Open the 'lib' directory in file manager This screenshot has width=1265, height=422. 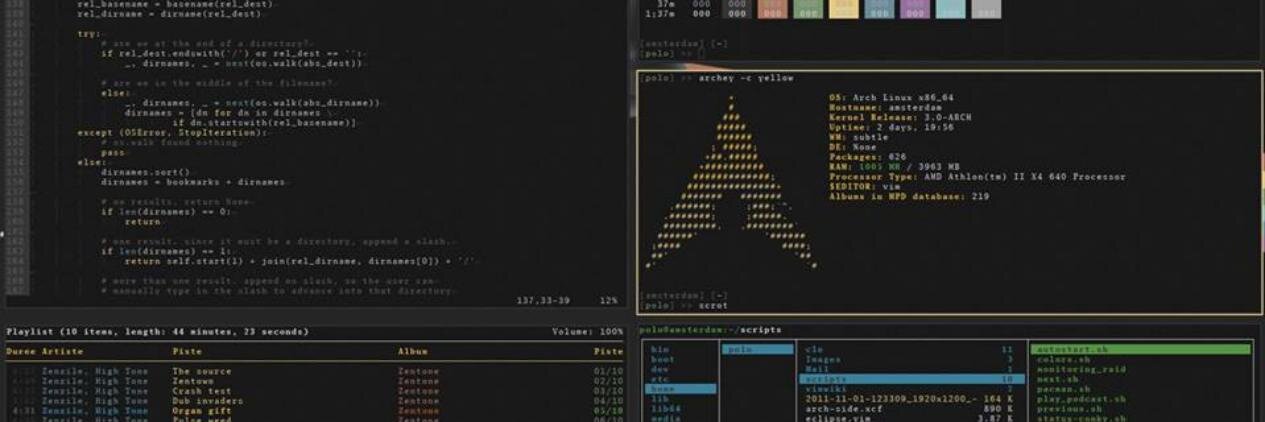coord(660,399)
